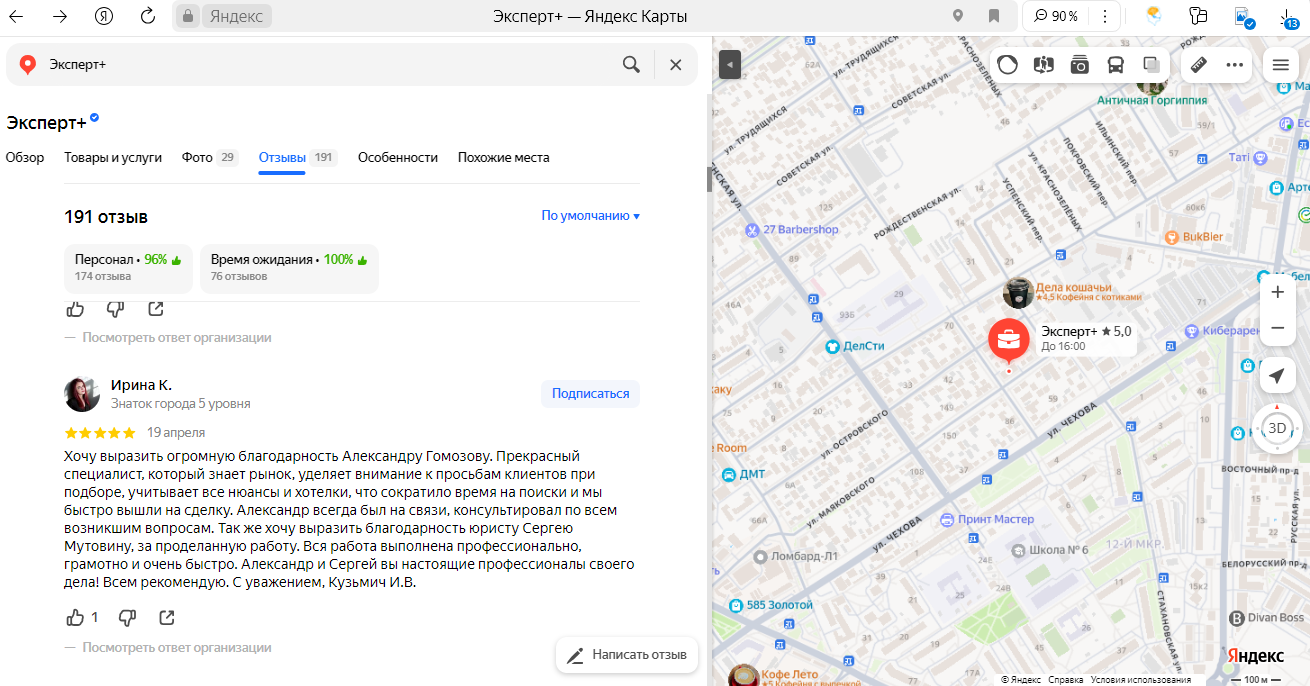Dislike Ирина К.'s review with thumbs down
The image size is (1310, 686).
click(127, 618)
